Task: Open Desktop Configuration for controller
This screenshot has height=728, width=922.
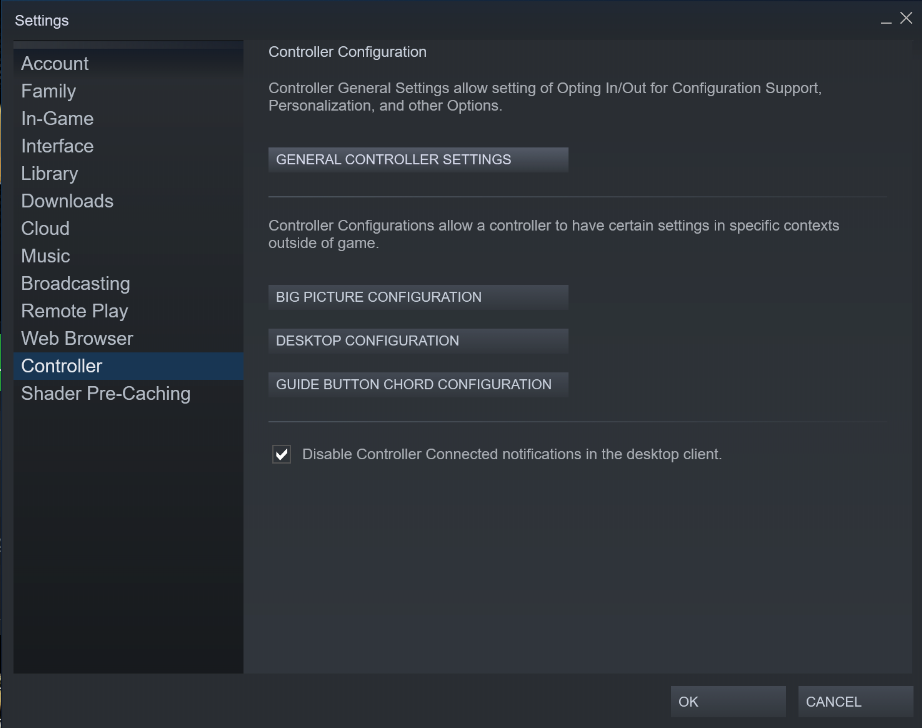Action: [x=418, y=341]
